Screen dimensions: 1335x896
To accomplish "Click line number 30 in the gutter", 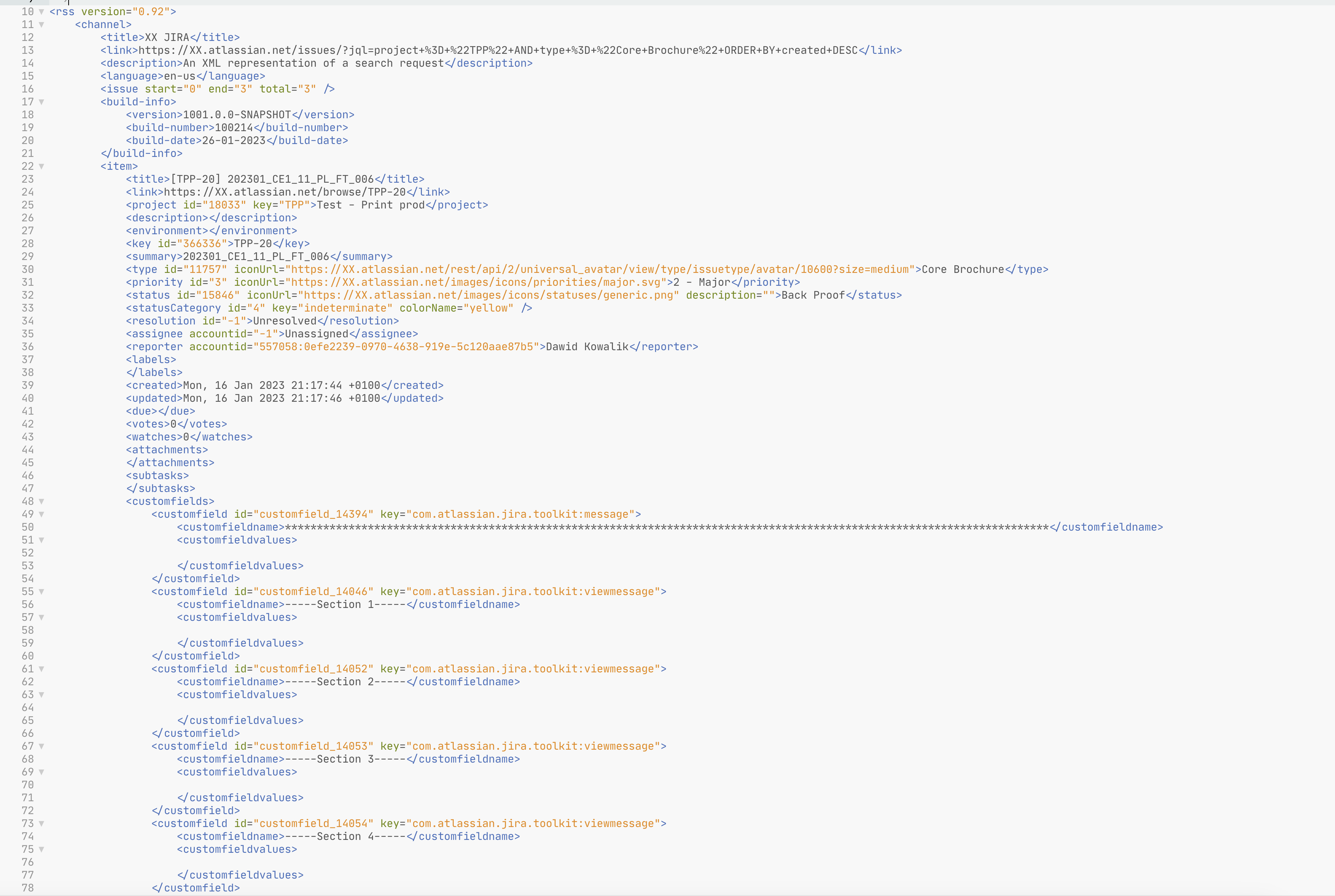I will [27, 269].
